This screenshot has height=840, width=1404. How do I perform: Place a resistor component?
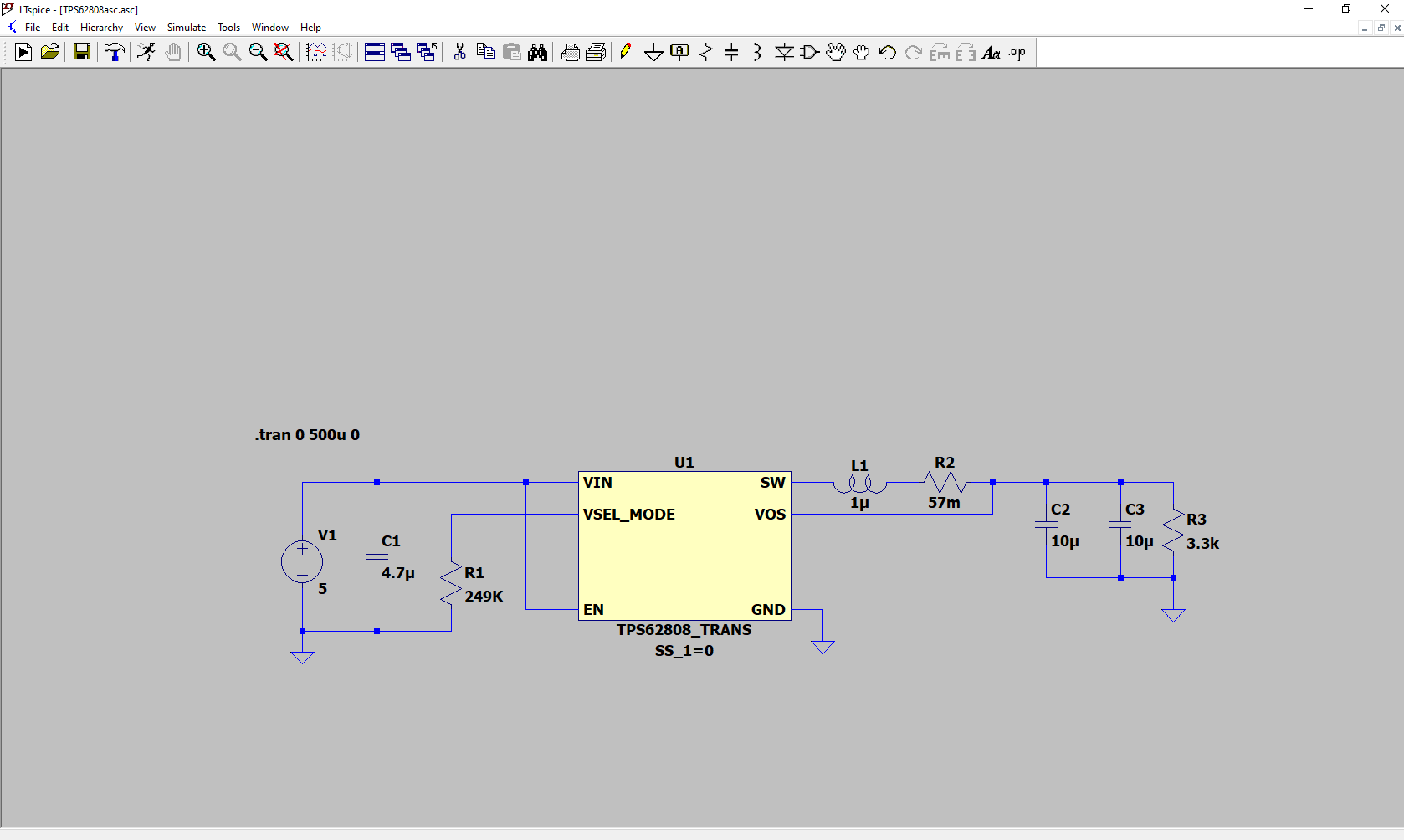click(706, 52)
